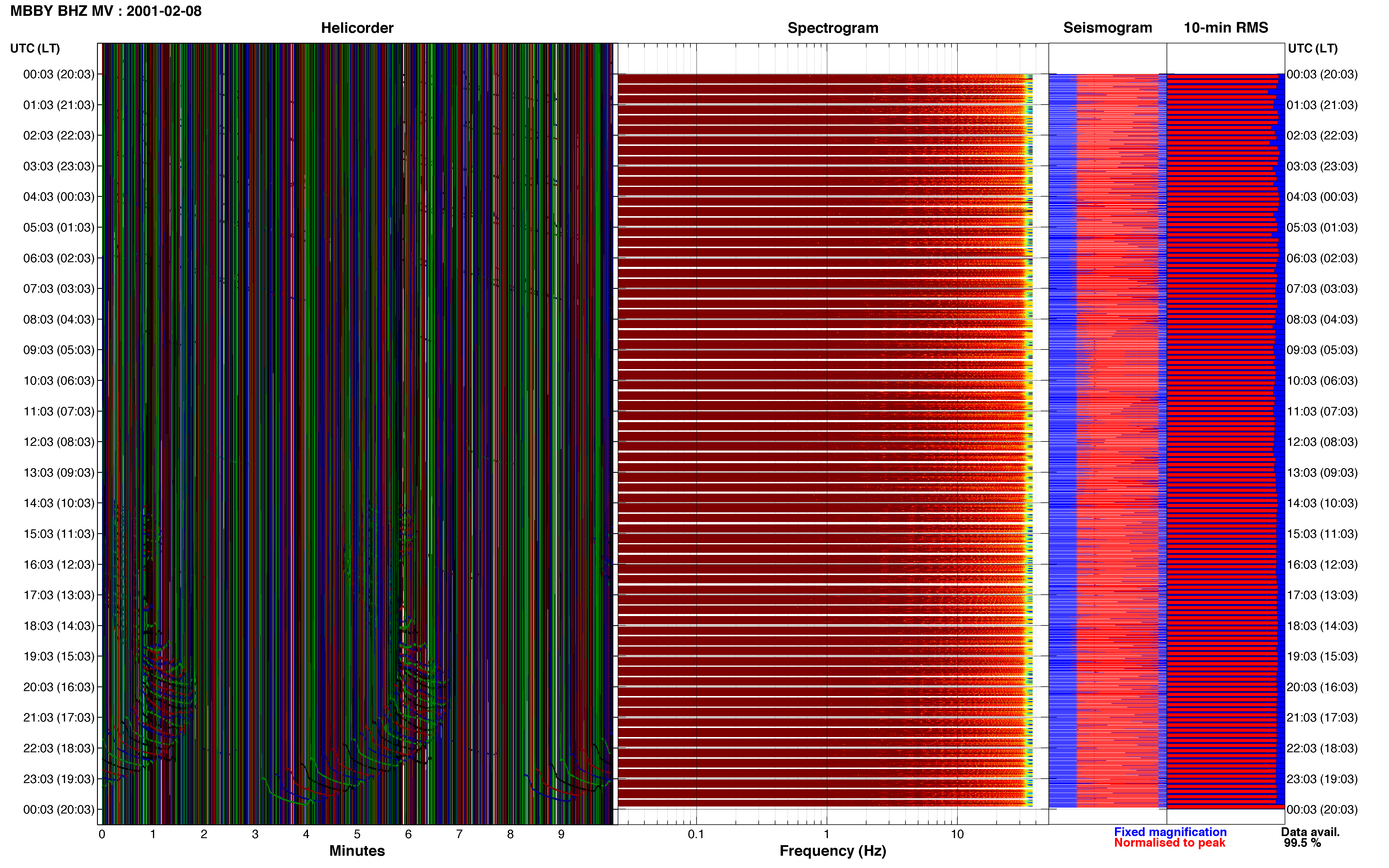Image resolution: width=1389 pixels, height=868 pixels.
Task: Click the '1' tick on the frequency axis
Action: 826,834
